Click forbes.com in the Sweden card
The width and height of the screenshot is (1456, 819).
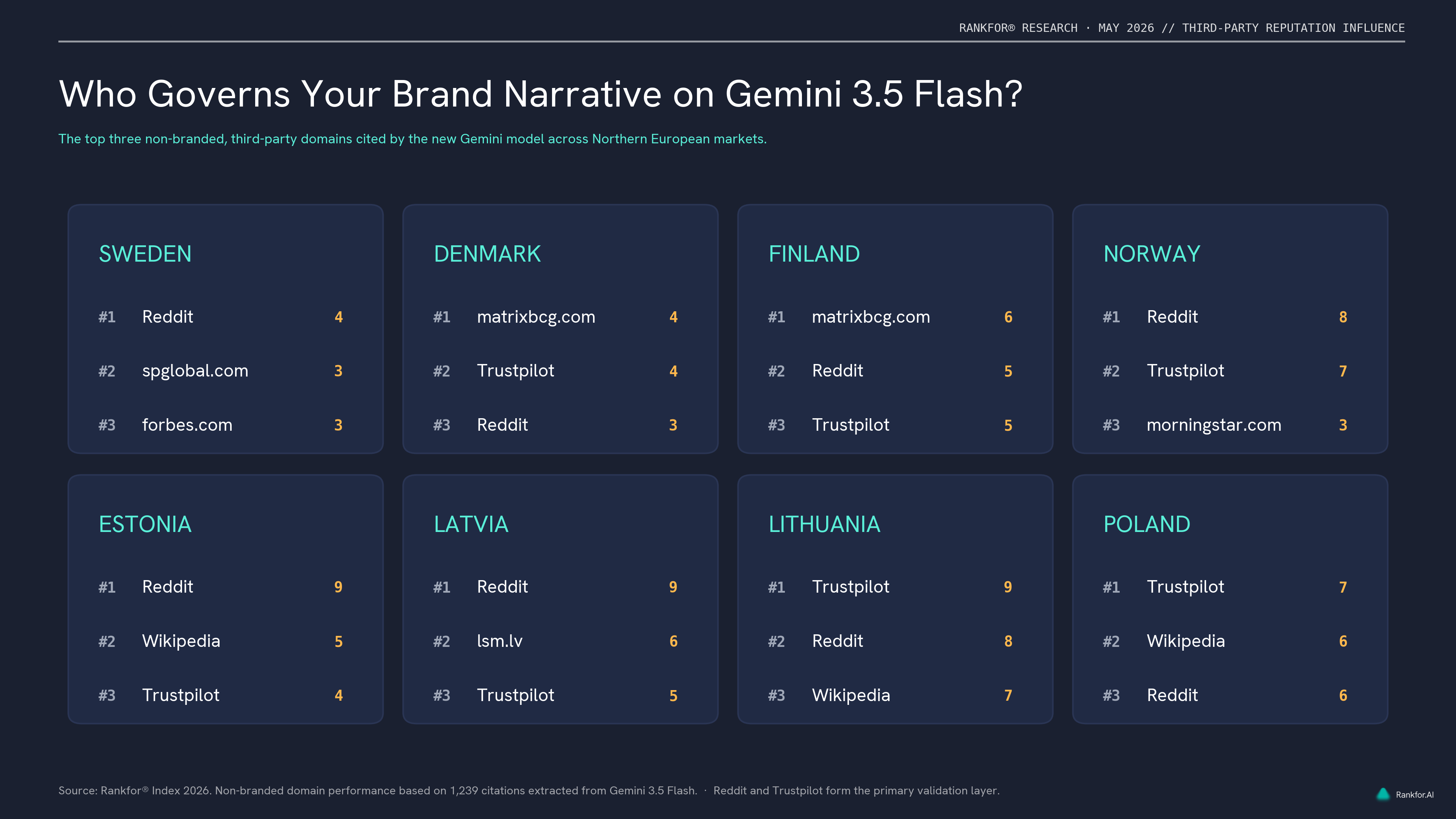(x=187, y=425)
